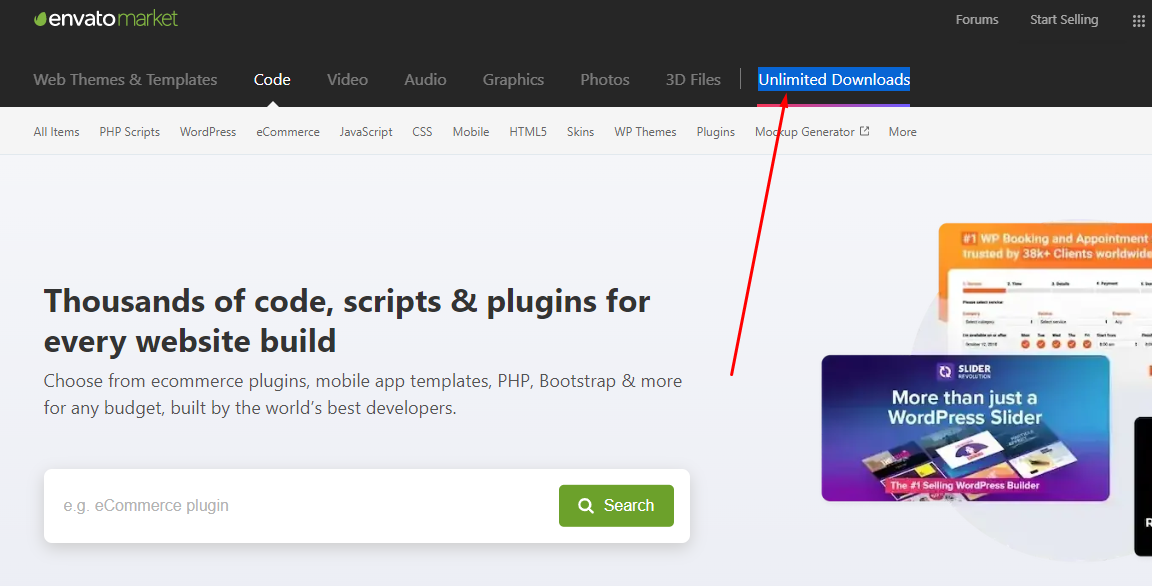Image resolution: width=1152 pixels, height=586 pixels.
Task: Open the eCommerce subcategory
Action: tap(288, 132)
